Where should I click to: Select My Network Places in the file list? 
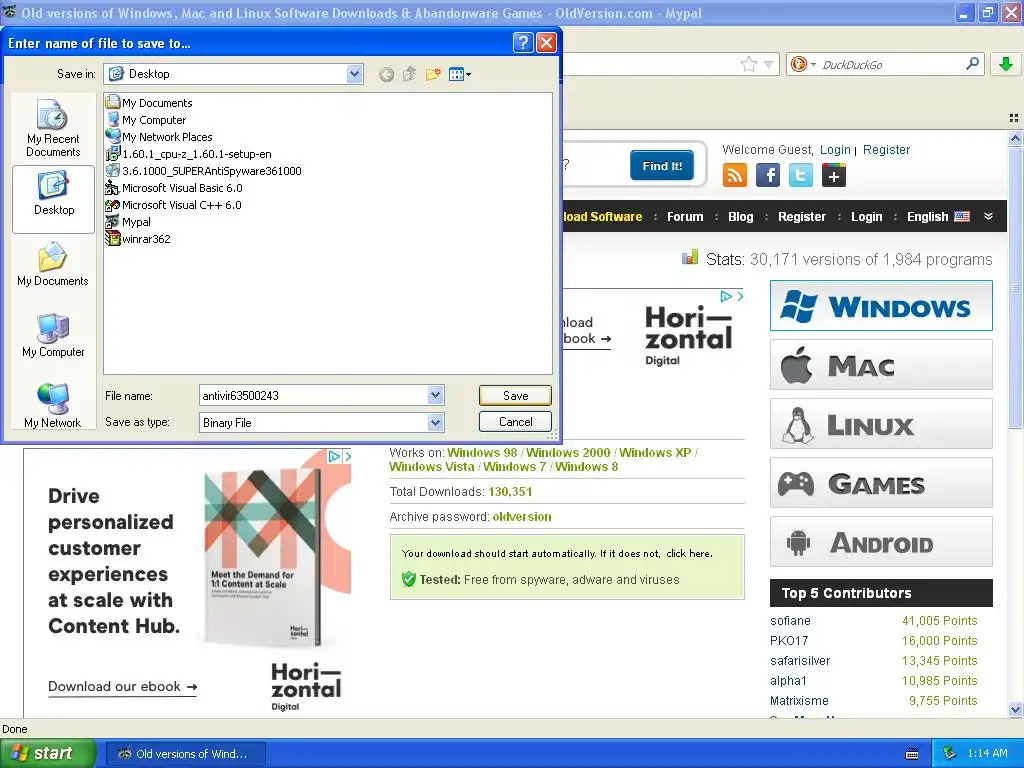point(159,136)
